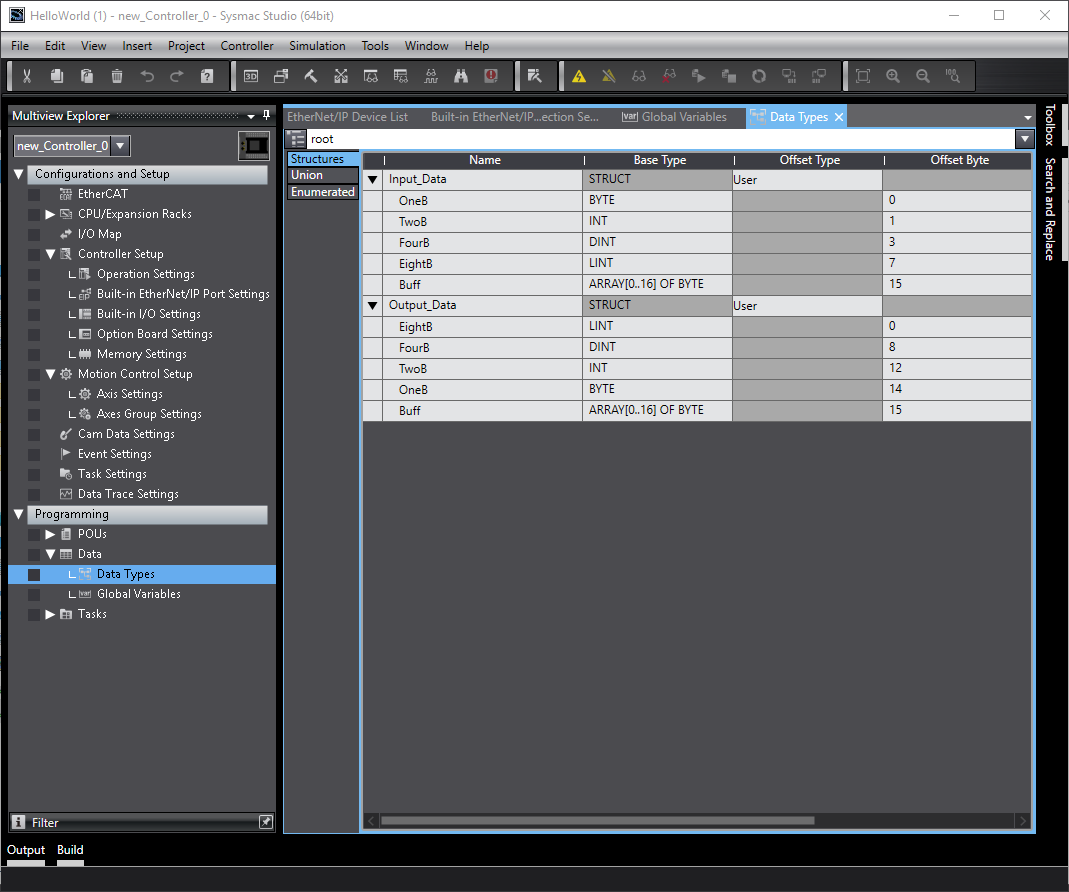This screenshot has height=892, width=1069.
Task: Collapse the Input_Data structure row
Action: pyautogui.click(x=373, y=180)
